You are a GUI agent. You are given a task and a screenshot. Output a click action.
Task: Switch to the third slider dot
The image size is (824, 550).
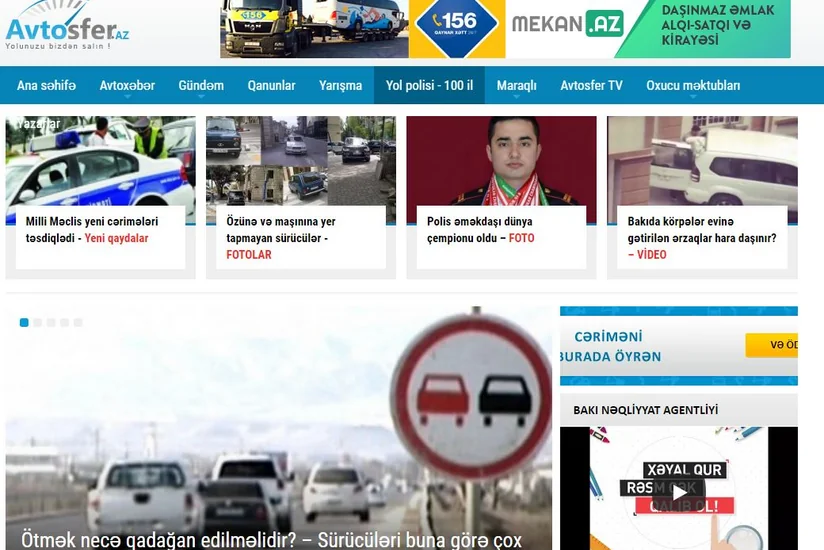pos(51,323)
